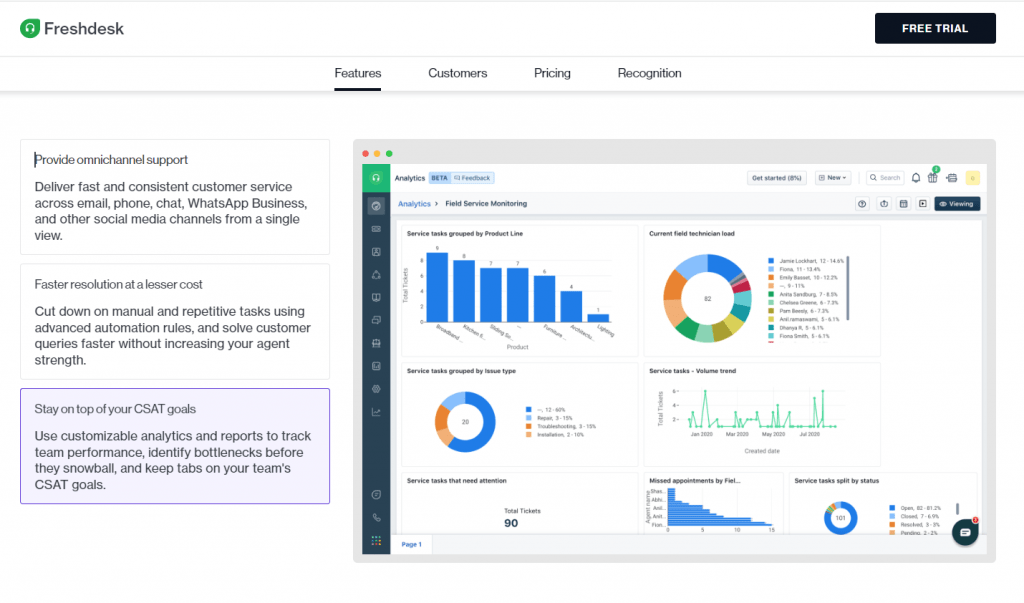Click the technician load legend scrollbar
This screenshot has height=603, width=1024.
(x=848, y=288)
